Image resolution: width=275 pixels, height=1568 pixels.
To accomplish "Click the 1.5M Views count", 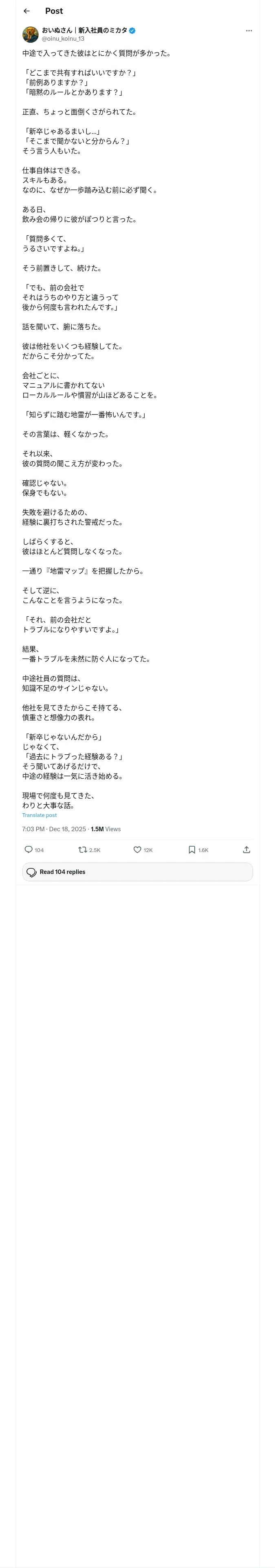I will click(106, 829).
